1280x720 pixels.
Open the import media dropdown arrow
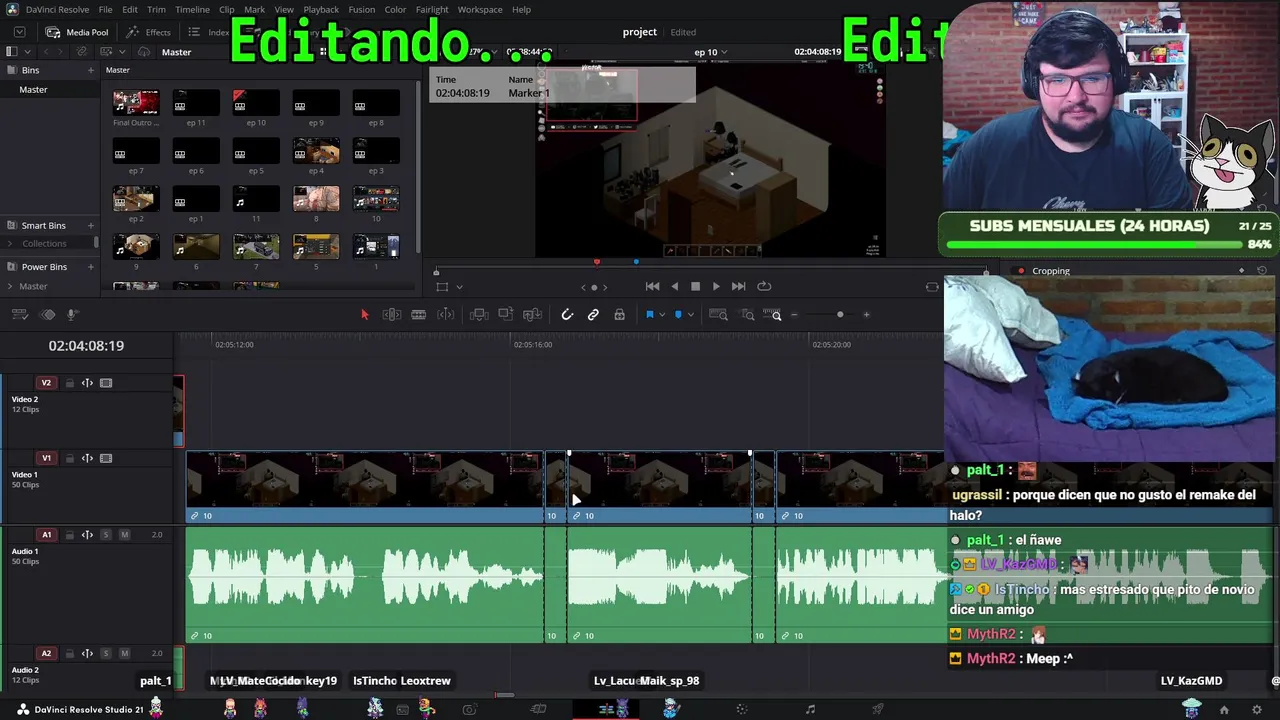tap(122, 52)
